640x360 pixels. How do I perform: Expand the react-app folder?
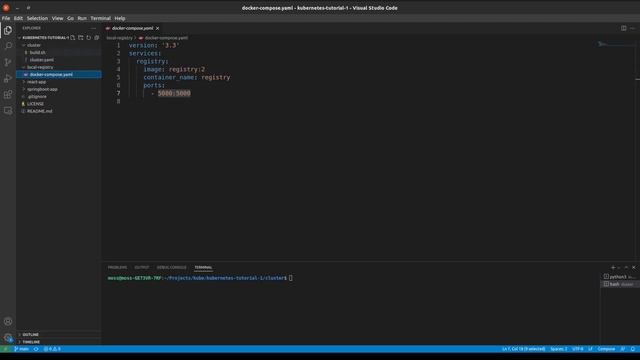pos(36,82)
